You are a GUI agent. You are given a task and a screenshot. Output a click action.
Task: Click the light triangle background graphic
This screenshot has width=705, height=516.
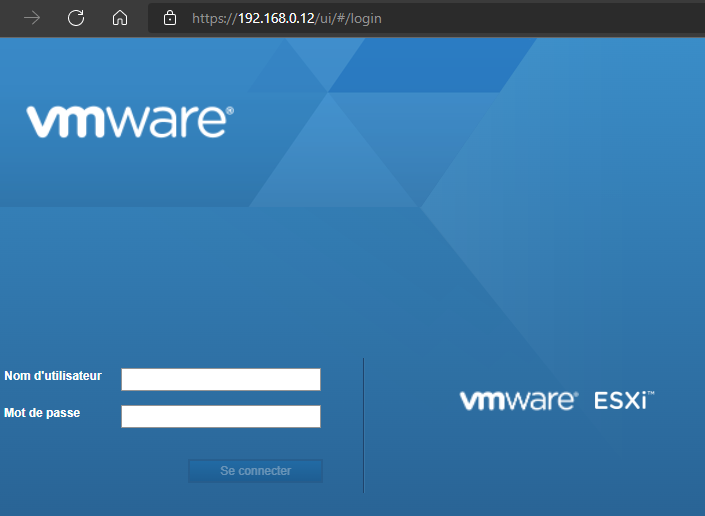(333, 150)
